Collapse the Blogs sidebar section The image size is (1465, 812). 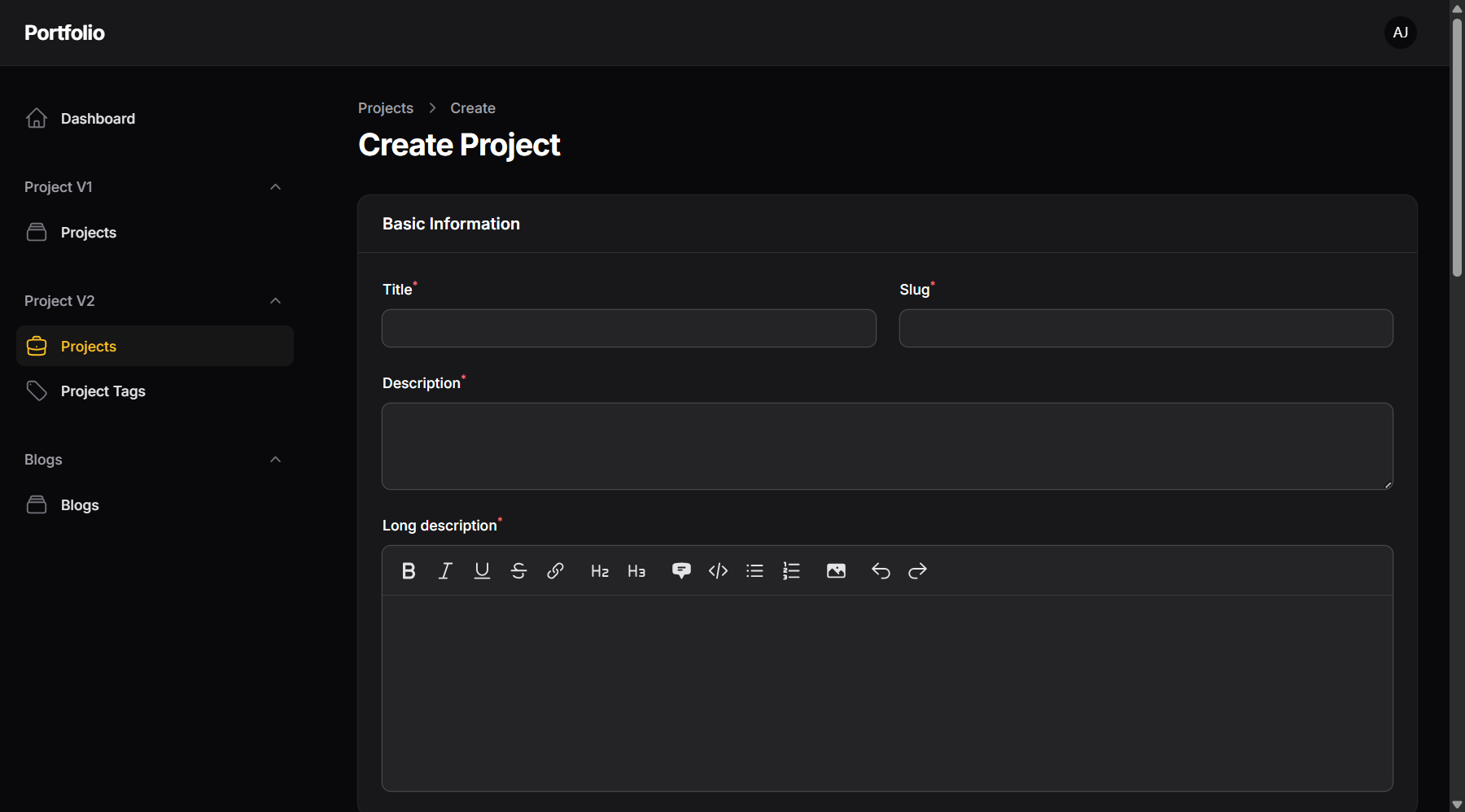coord(275,460)
